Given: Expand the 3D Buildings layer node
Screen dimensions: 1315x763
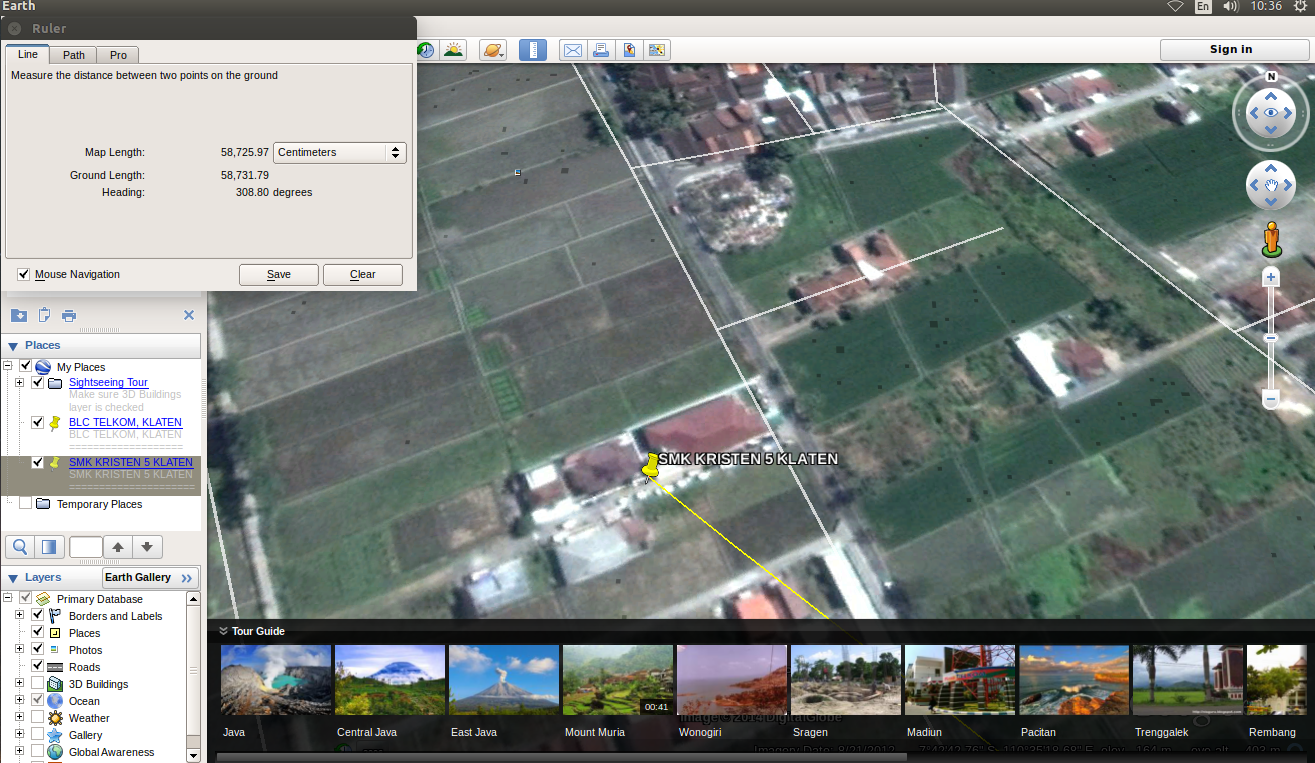Looking at the screenshot, I should (20, 683).
